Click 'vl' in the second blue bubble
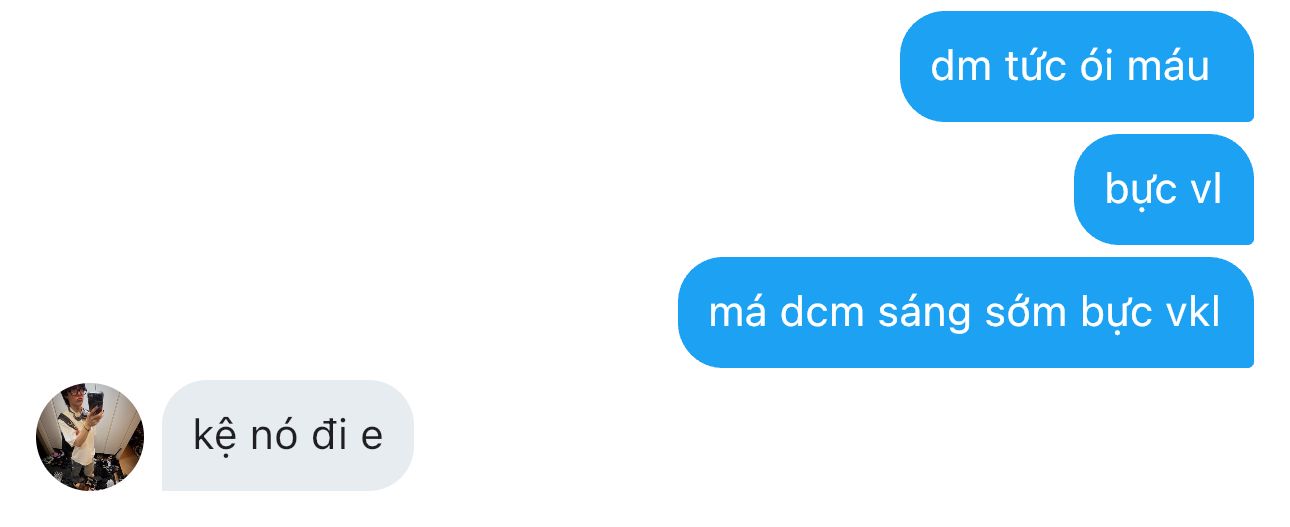1290x527 pixels. pos(1206,189)
